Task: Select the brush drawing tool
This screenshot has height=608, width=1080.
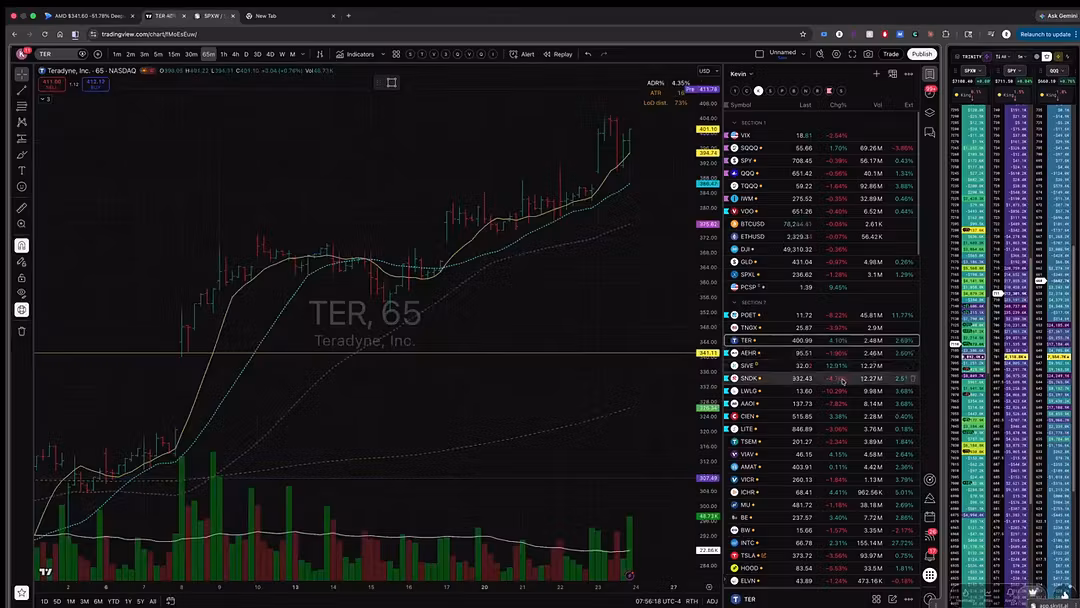Action: pos(21,155)
